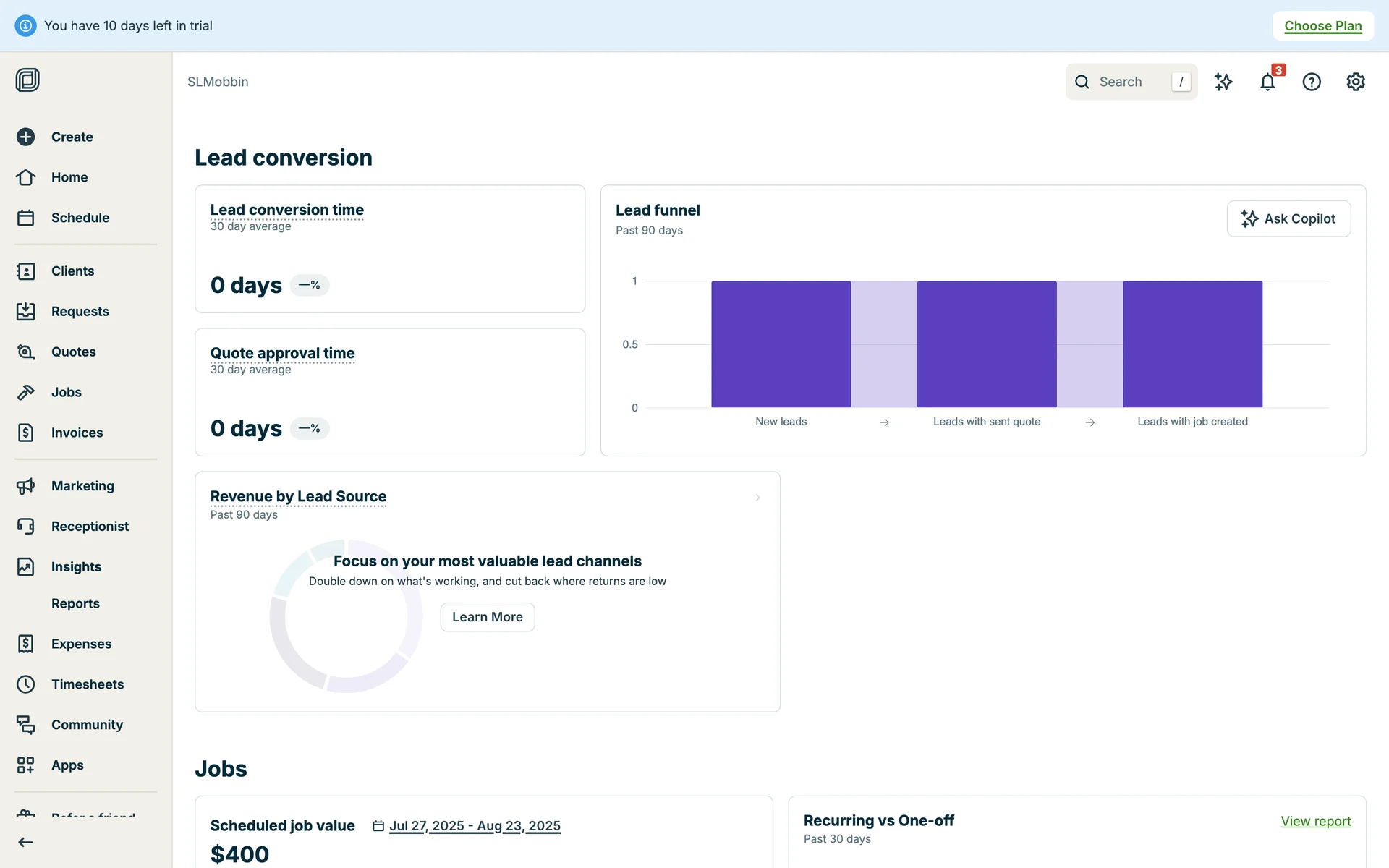Click the Choose Plan link
This screenshot has width=1389, height=868.
click(1322, 26)
